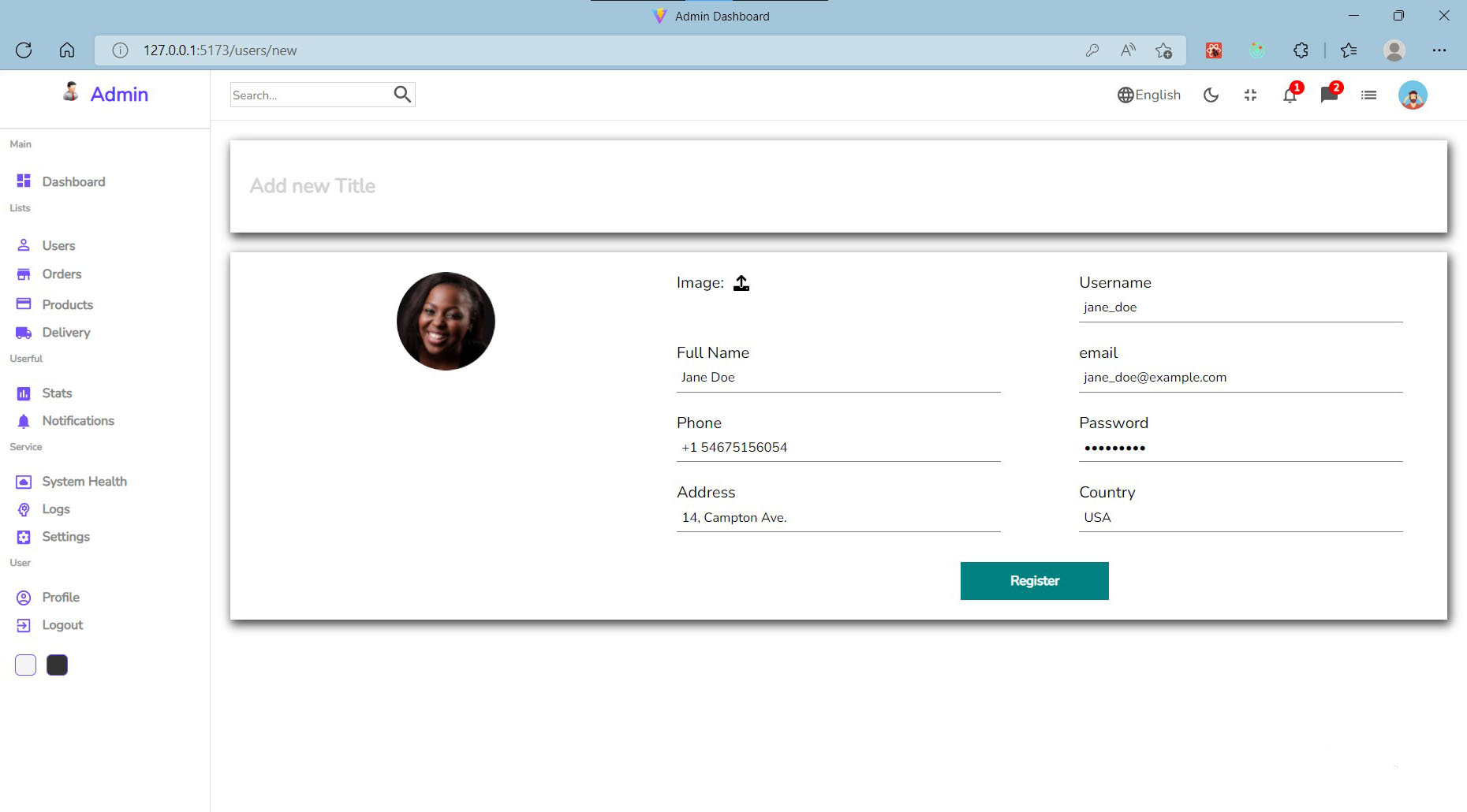Open Orders in the sidebar
This screenshot has height=812, width=1467.
pyautogui.click(x=49, y=274)
